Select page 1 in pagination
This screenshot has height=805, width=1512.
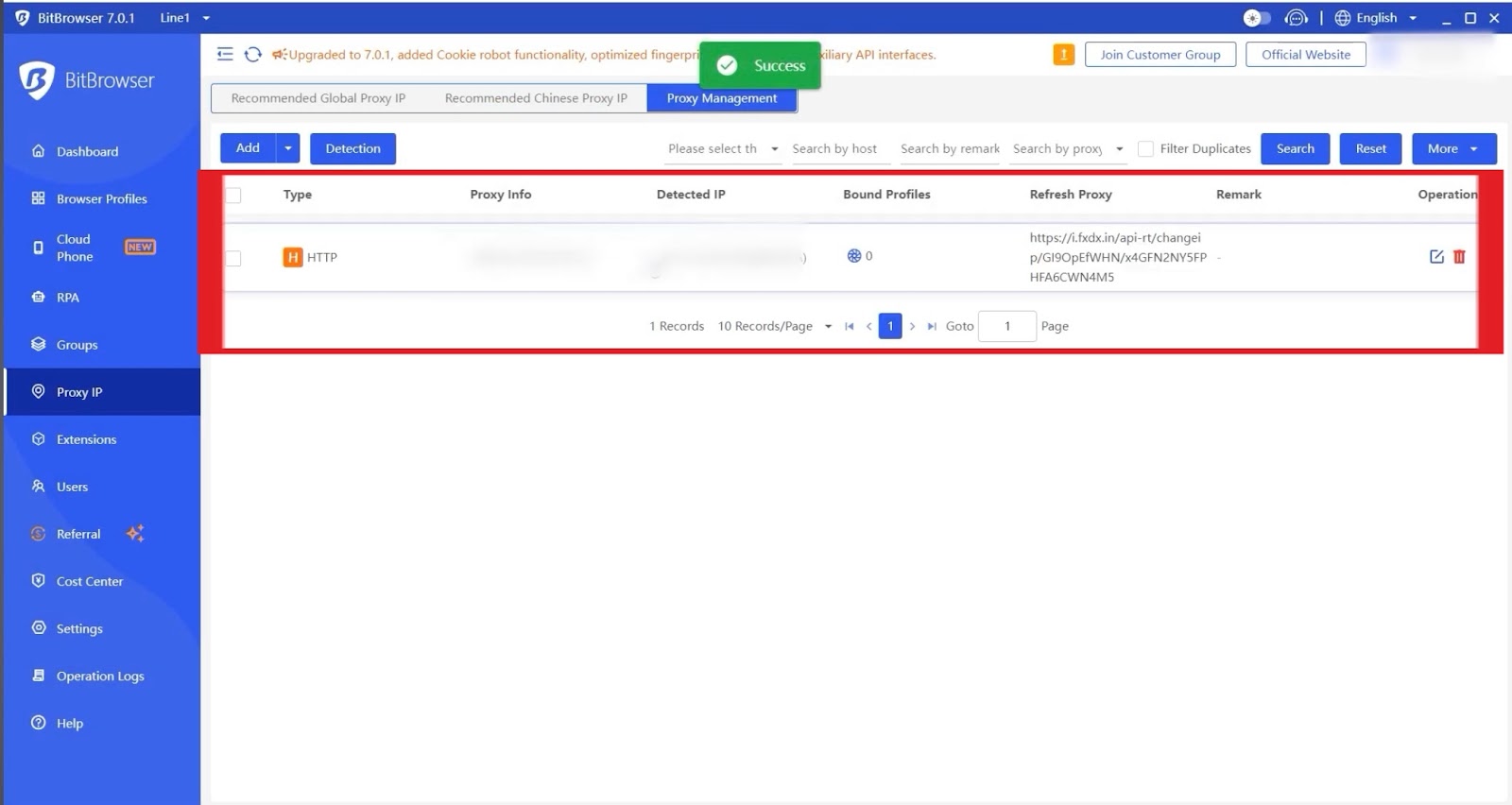[x=890, y=326]
